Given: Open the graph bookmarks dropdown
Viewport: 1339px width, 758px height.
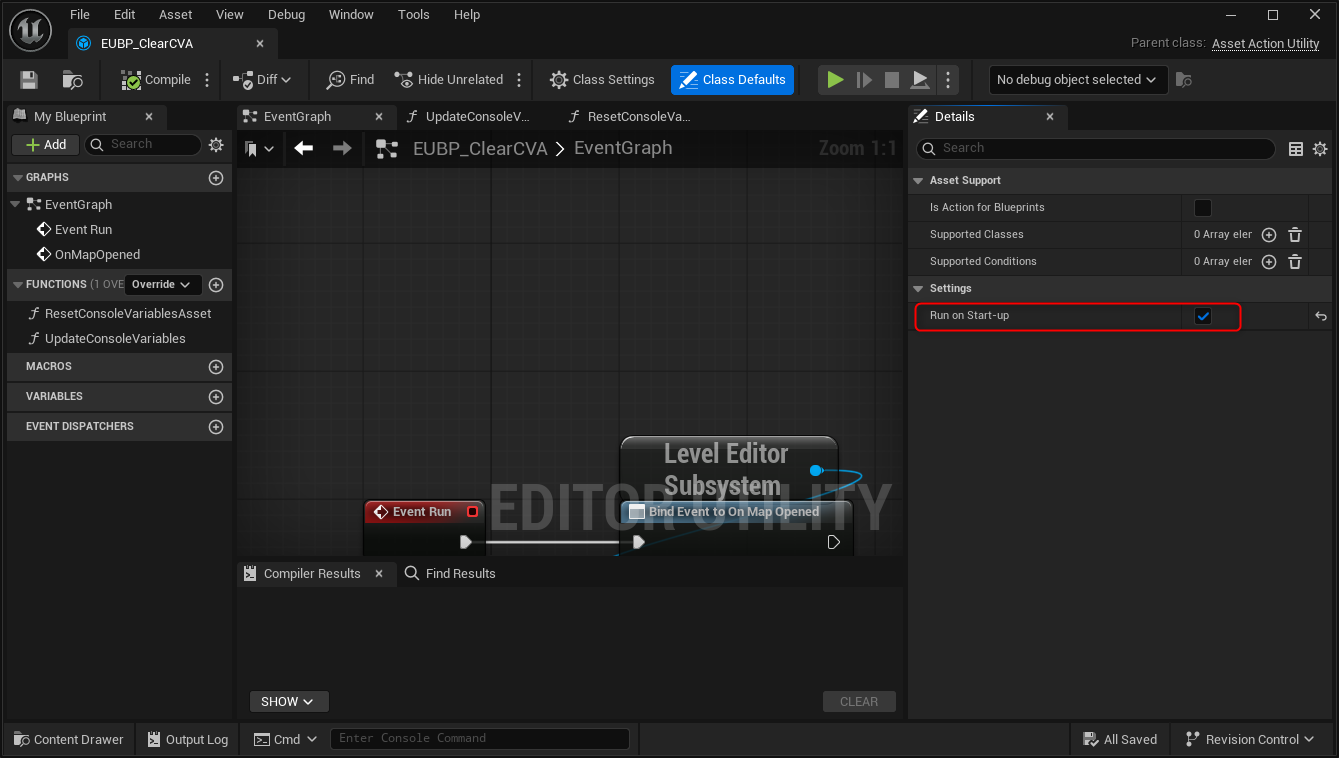Looking at the screenshot, I should (260, 149).
